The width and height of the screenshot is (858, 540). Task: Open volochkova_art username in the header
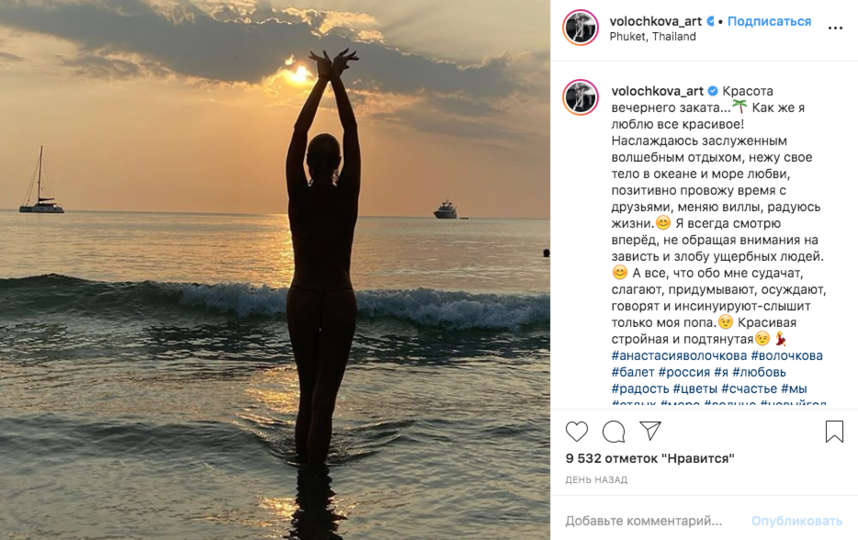(654, 21)
